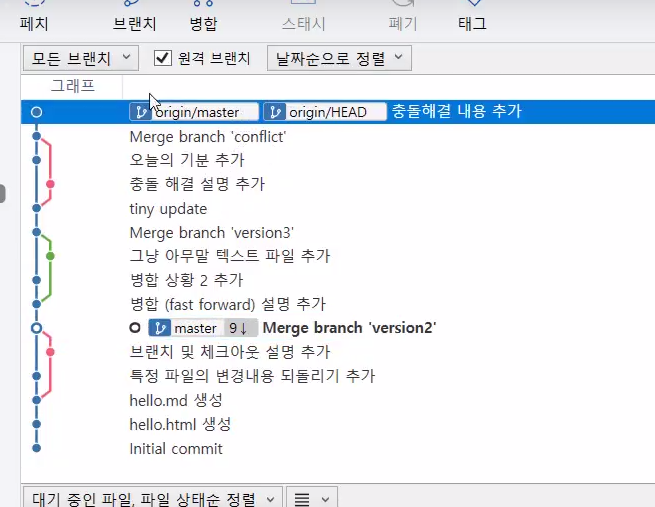Screen dimensions: 655x507
Task: Click the graph node for Initial commit
Action: [36, 448]
